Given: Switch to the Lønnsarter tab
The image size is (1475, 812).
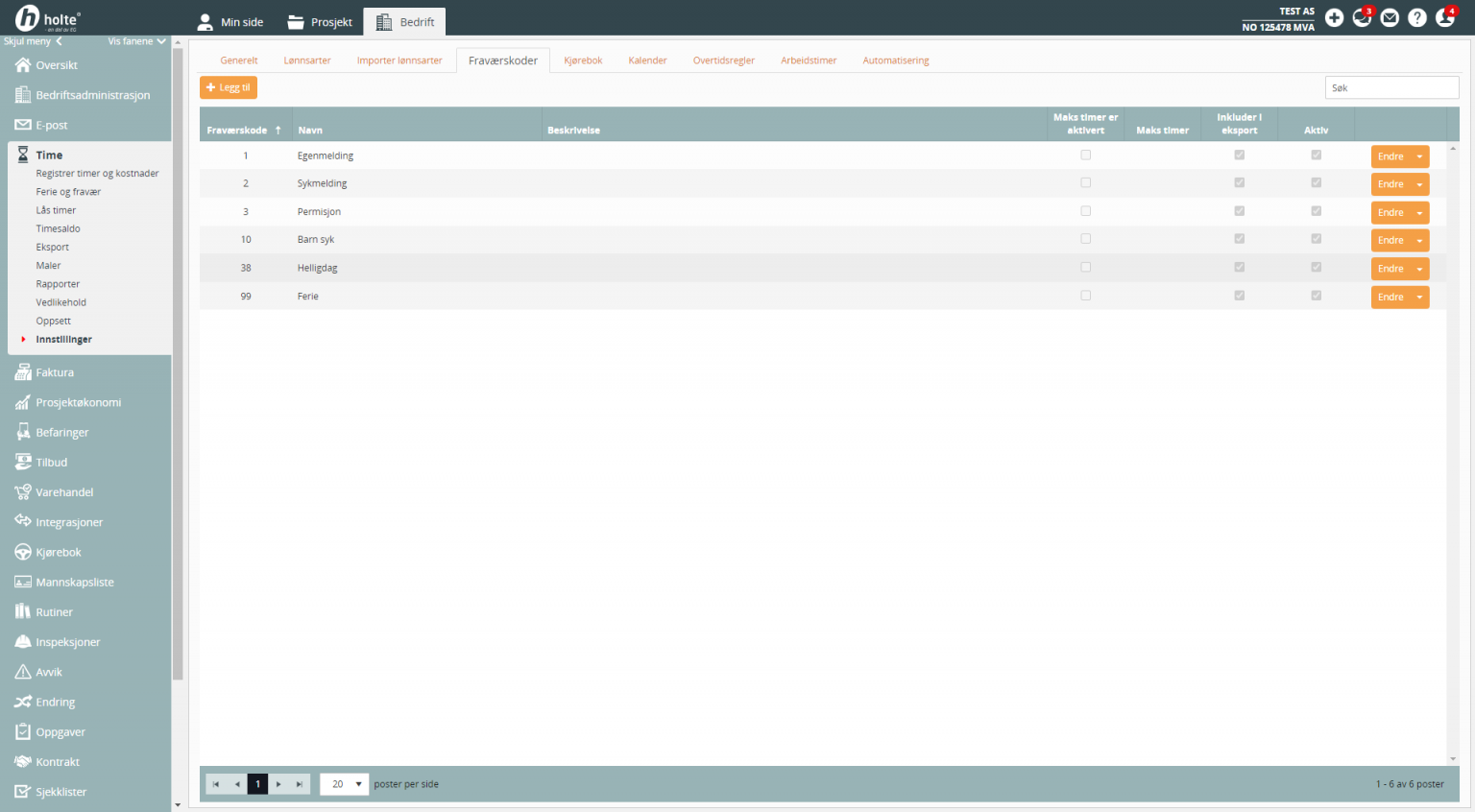Looking at the screenshot, I should (x=307, y=60).
